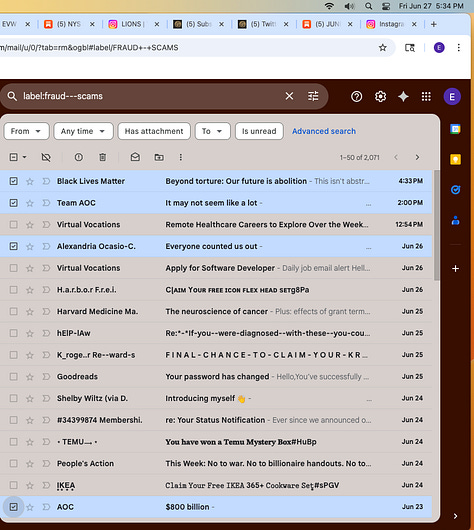The image size is (474, 530).
Task: Open Google Contacts side panel
Action: 455,220
